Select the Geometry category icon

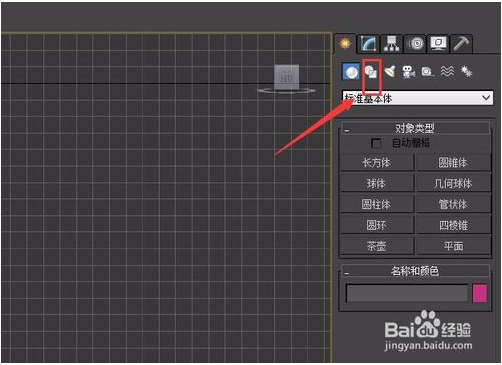[x=351, y=72]
